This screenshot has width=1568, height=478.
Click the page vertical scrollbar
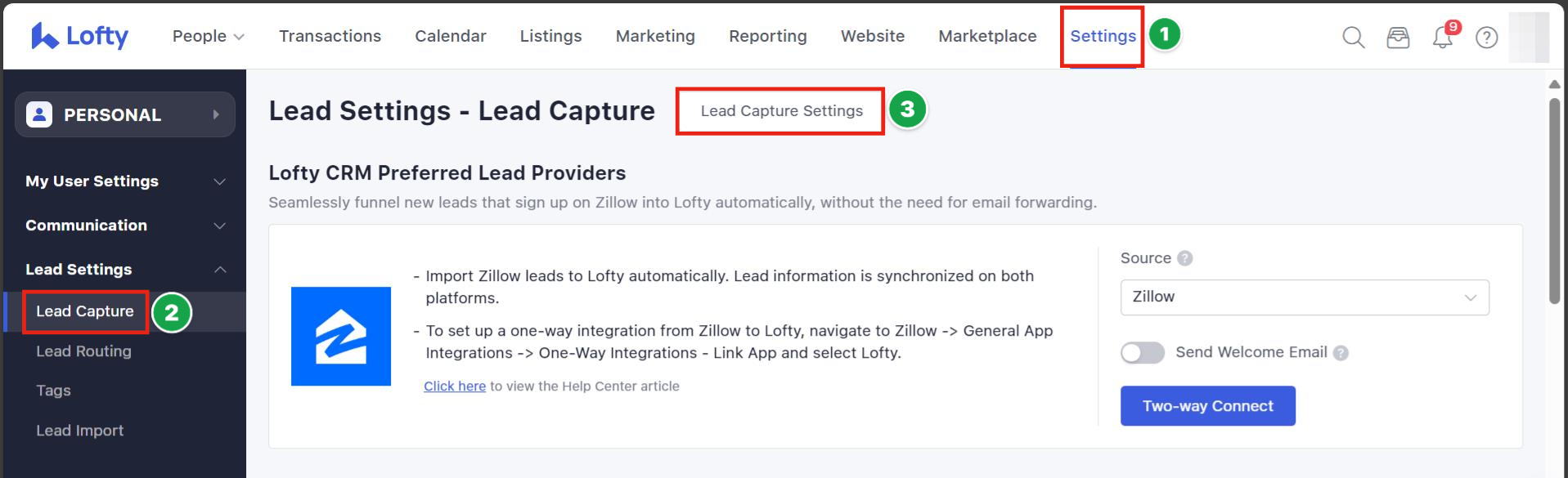pos(1554,204)
